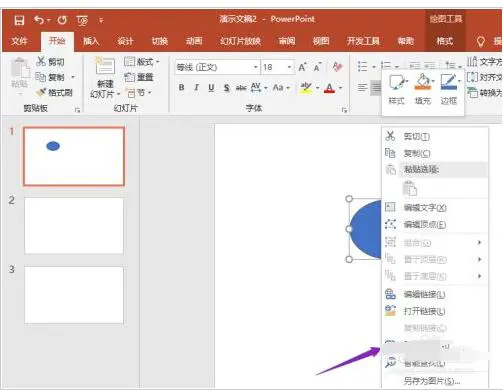The image size is (503, 390).
Task: Click the paste option clipboard icon in context menu
Action: [410, 188]
